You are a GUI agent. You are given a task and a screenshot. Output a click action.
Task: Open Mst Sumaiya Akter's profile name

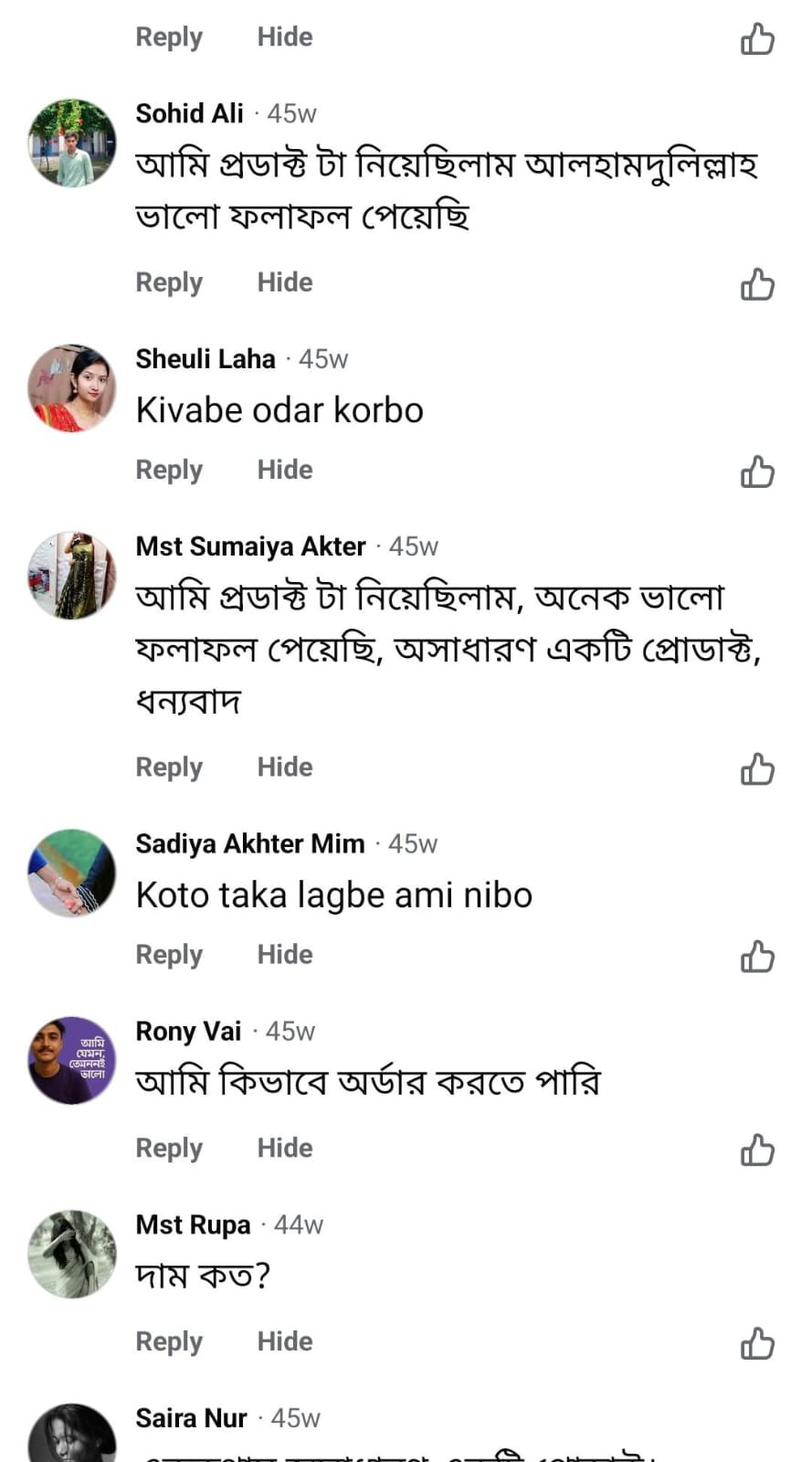tap(250, 546)
